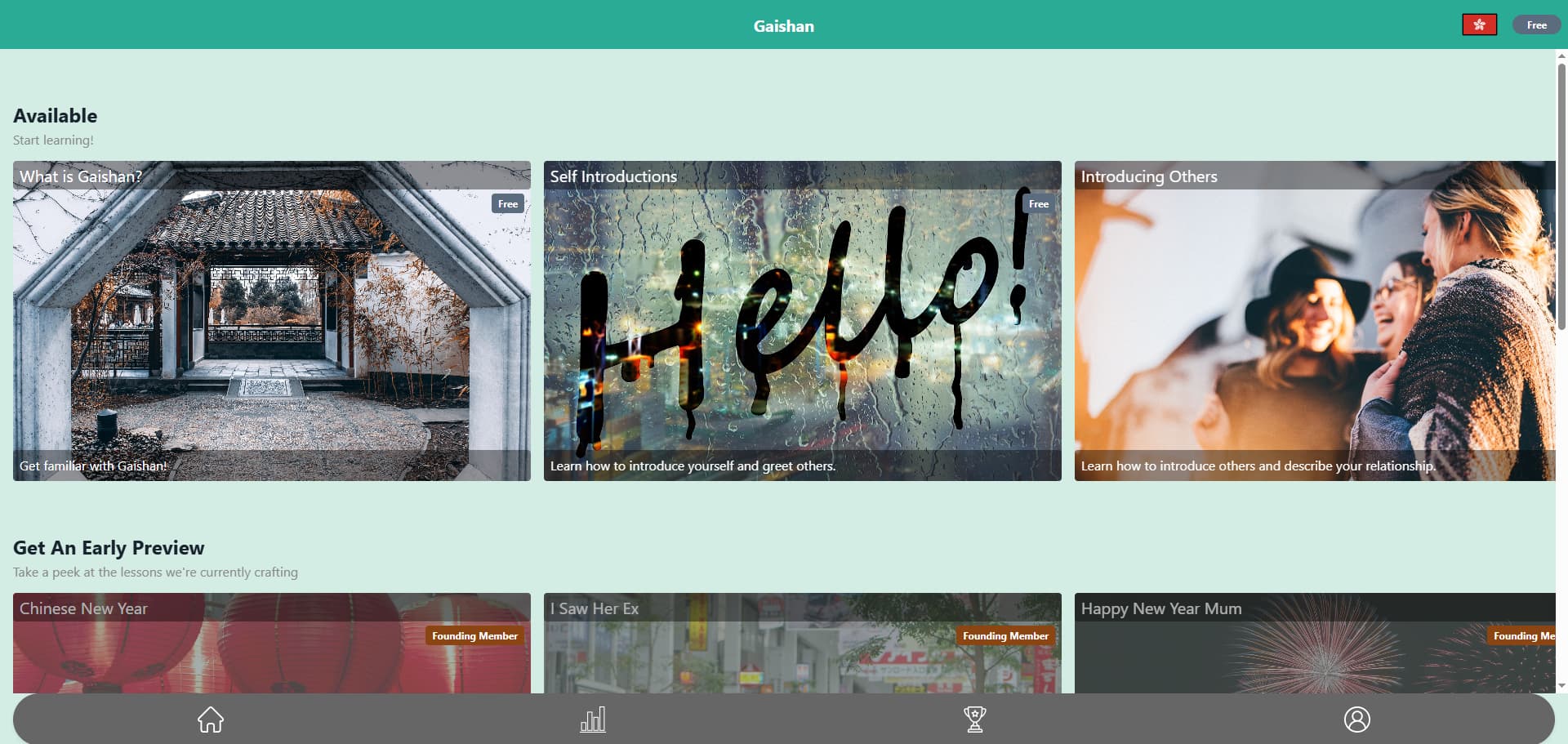Click Free badge on Self Introductions card

coord(1038,204)
